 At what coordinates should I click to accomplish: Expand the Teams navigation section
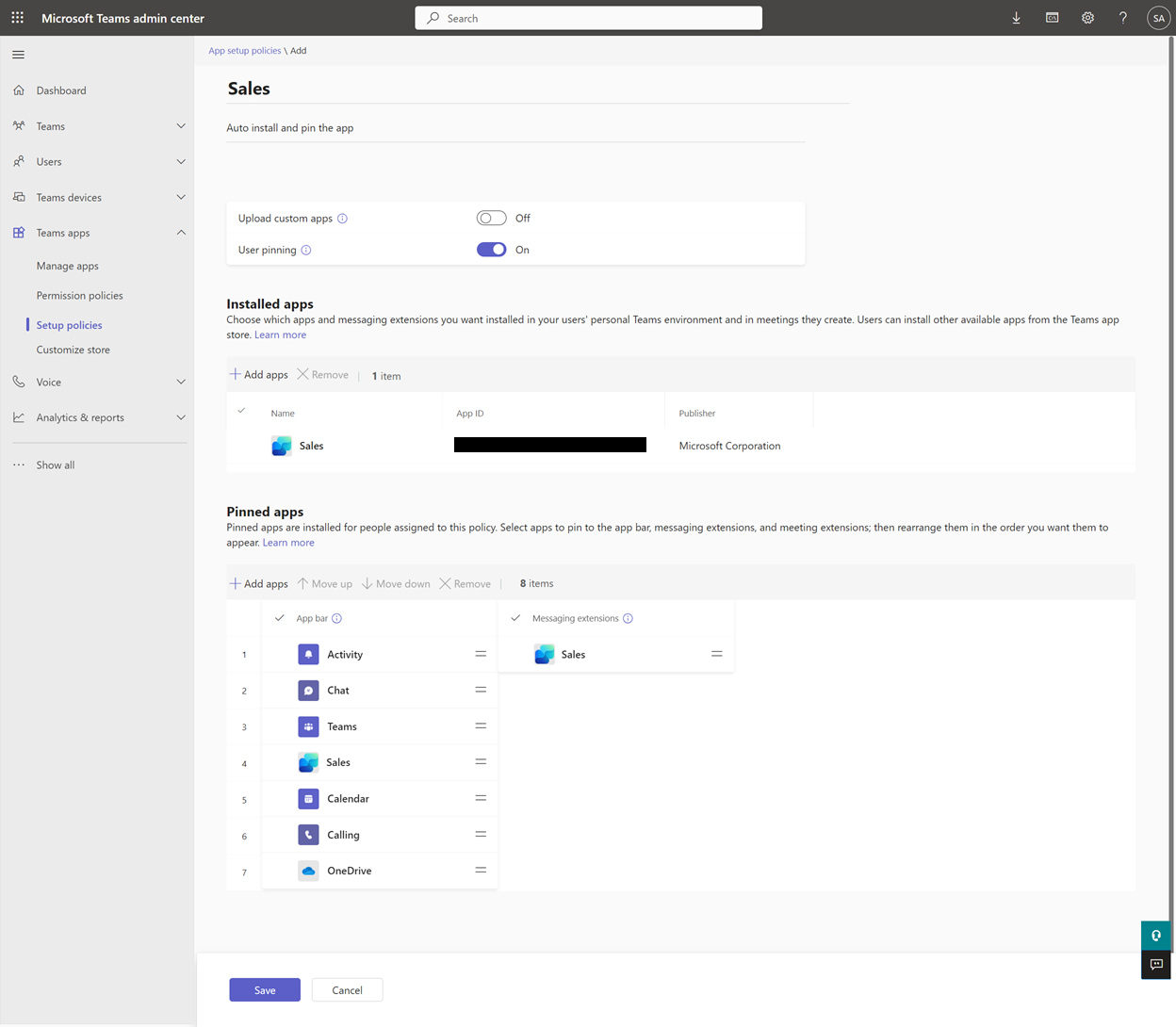pos(181,126)
